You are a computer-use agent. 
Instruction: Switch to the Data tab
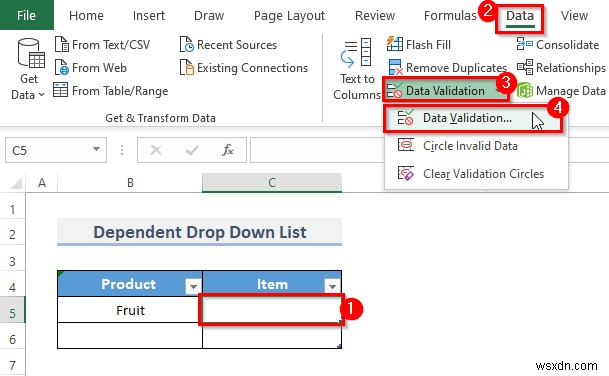click(x=520, y=16)
